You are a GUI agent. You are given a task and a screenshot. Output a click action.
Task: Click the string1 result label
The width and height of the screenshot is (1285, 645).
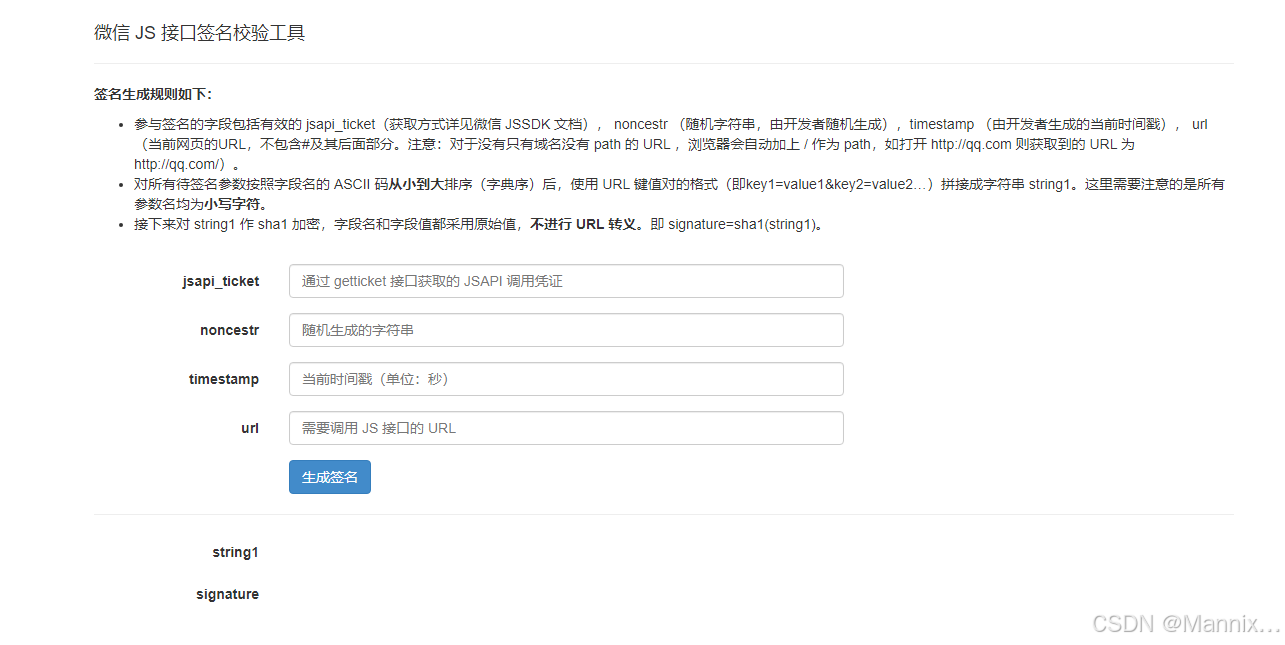tap(235, 552)
